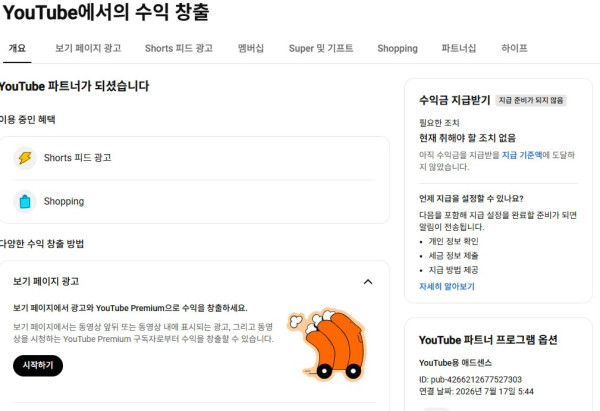Collapse the 보기 페이지 광고 section chevron
The height and width of the screenshot is (411, 600).
tap(368, 282)
